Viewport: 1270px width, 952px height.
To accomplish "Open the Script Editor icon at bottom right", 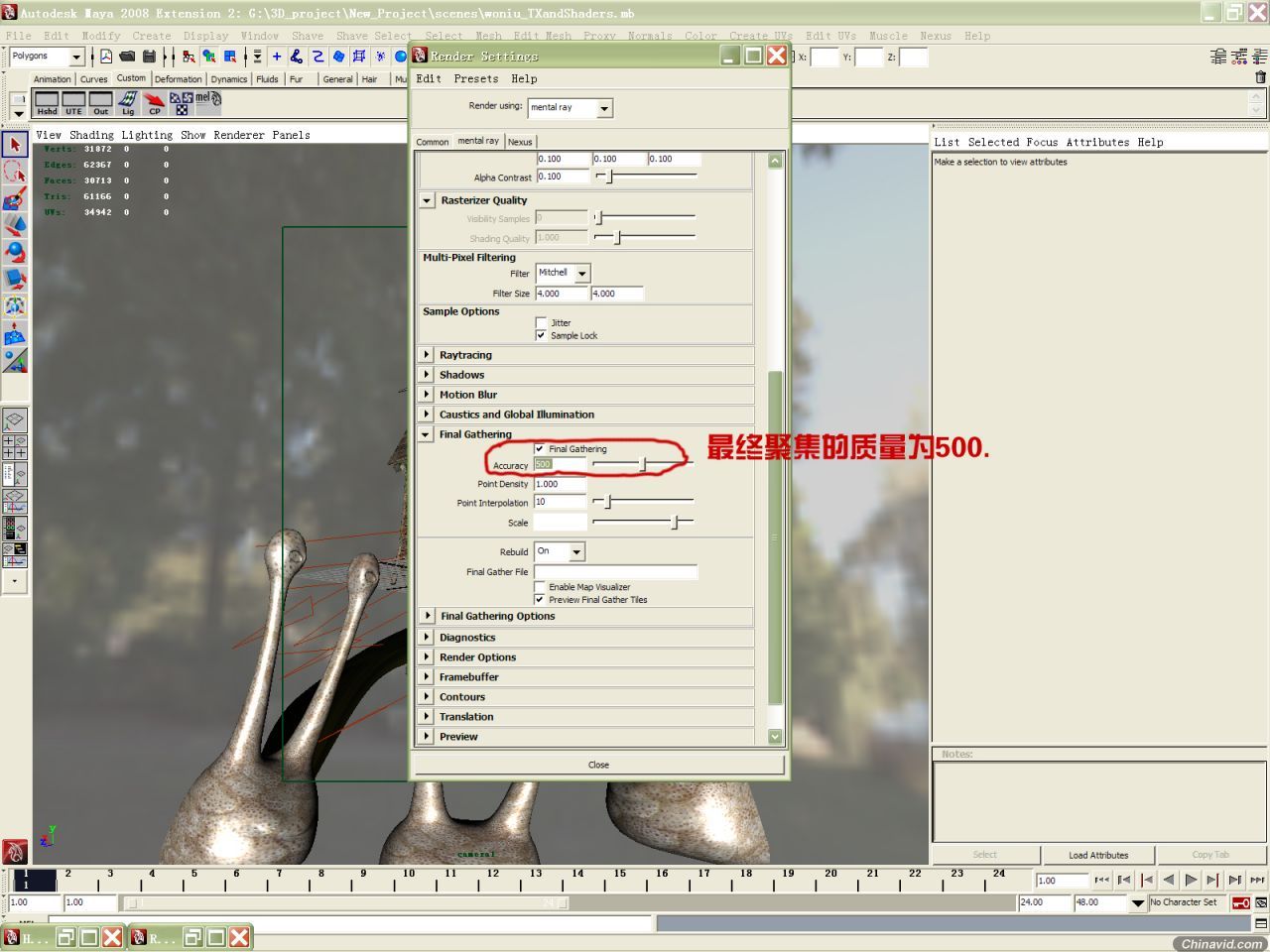I will pos(1261,923).
